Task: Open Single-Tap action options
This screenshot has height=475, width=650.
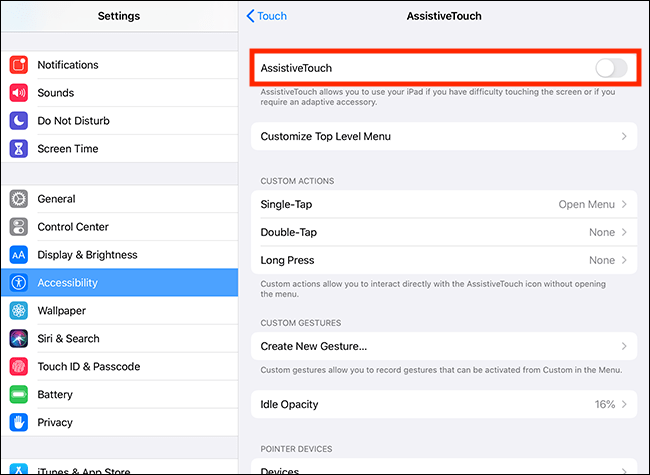Action: [444, 204]
